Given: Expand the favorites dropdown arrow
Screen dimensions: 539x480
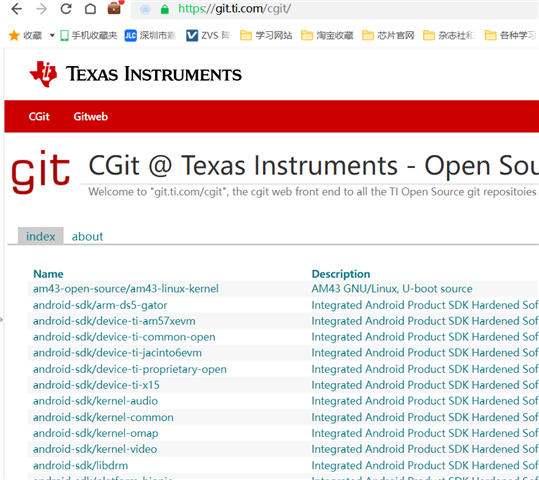Looking at the screenshot, I should [x=52, y=35].
